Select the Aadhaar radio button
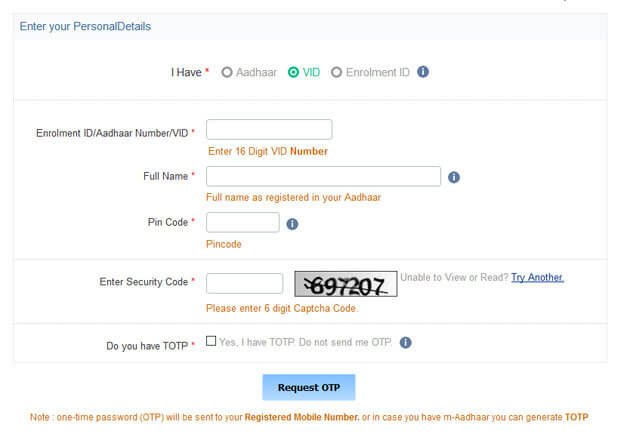 pyautogui.click(x=227, y=72)
